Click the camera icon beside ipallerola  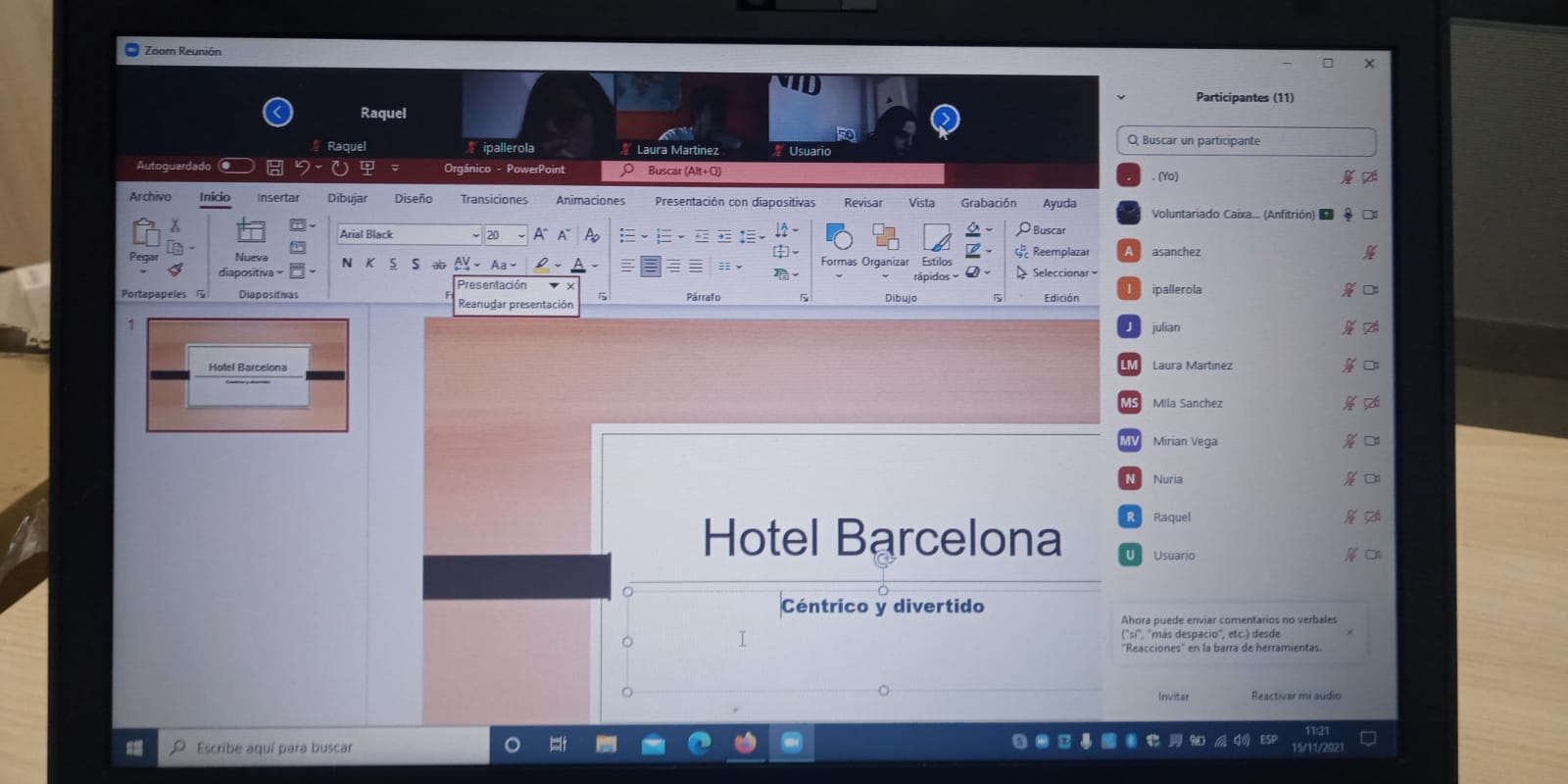tap(1371, 290)
